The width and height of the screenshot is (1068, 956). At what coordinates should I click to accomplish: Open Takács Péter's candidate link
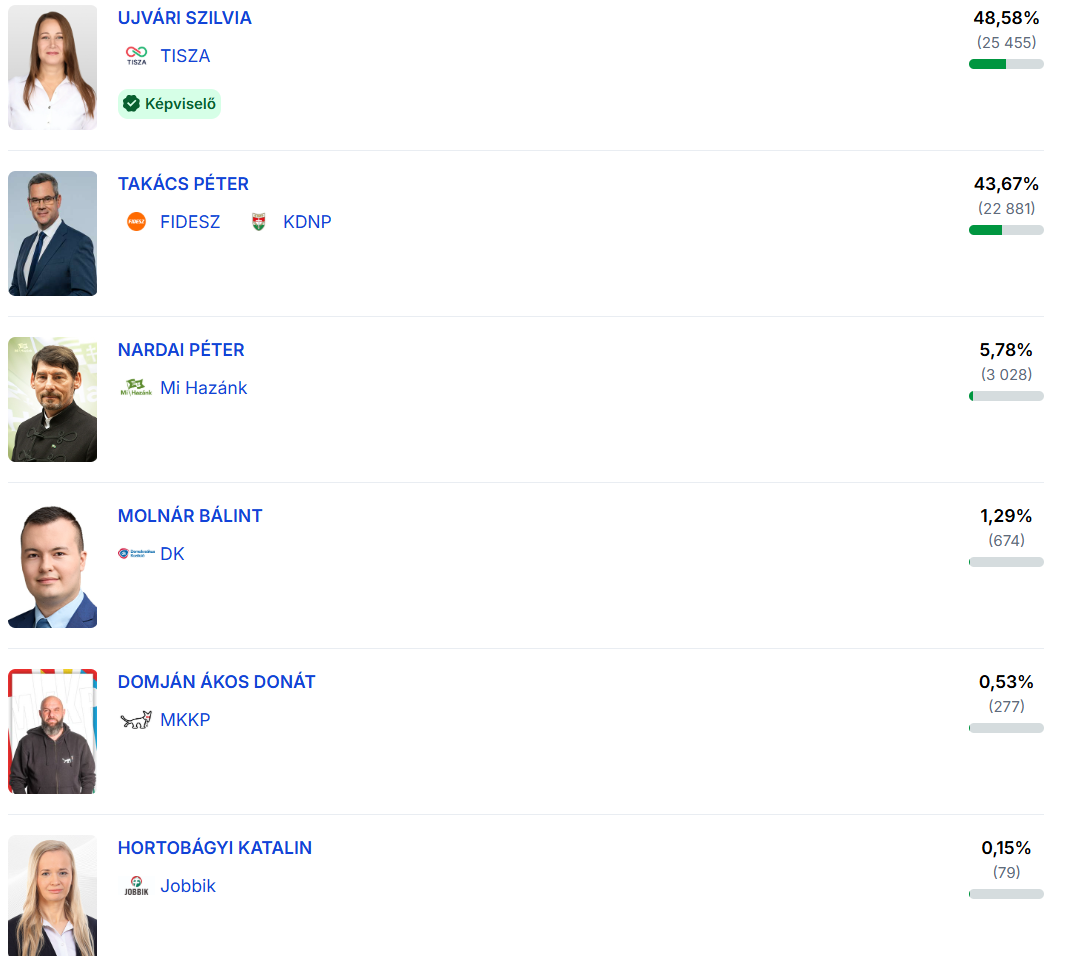183,184
